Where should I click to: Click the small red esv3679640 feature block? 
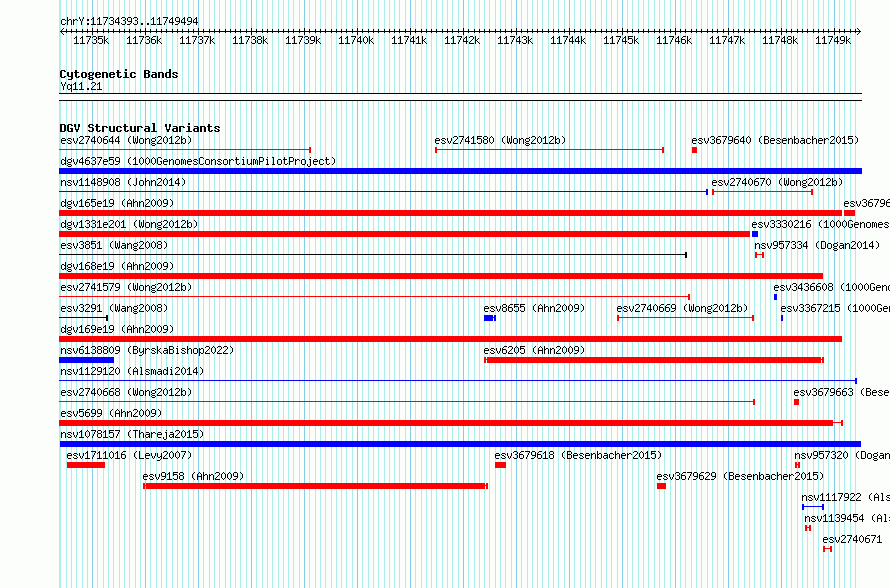(694, 150)
